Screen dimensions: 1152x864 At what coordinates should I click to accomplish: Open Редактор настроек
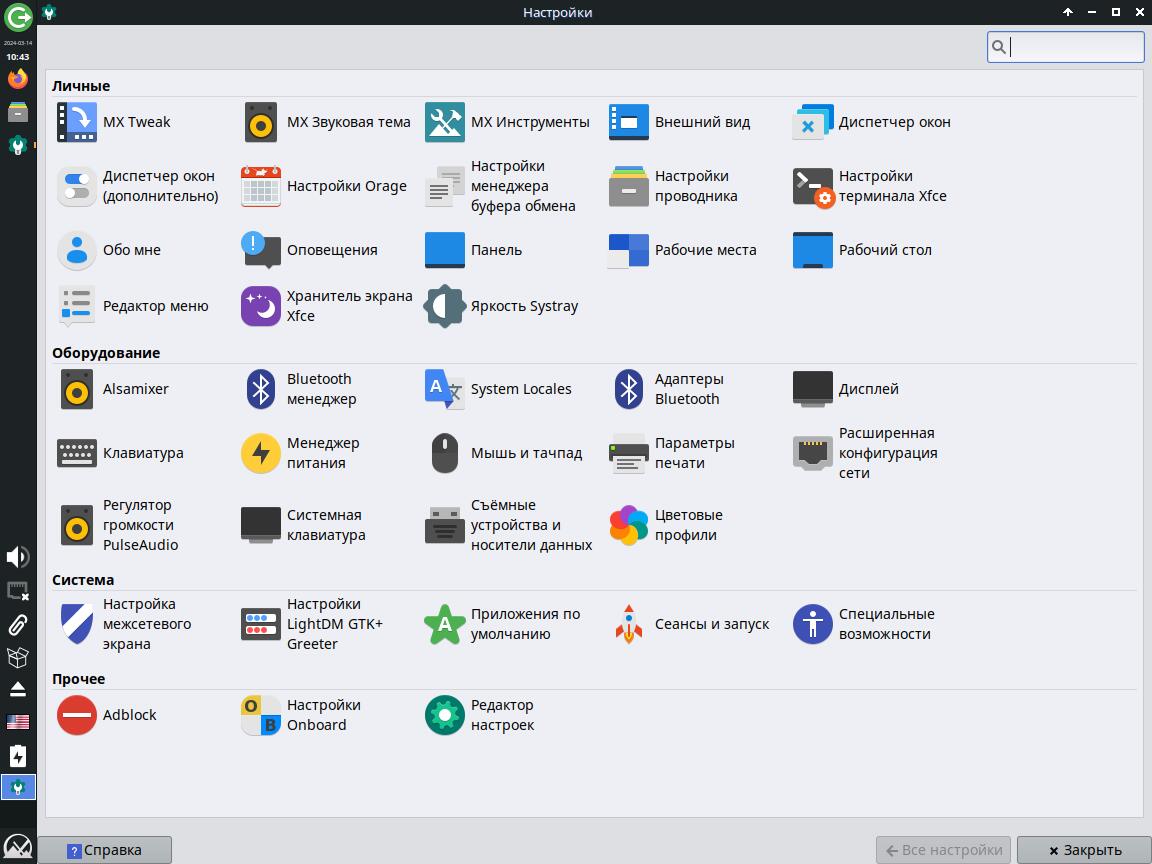click(x=480, y=715)
